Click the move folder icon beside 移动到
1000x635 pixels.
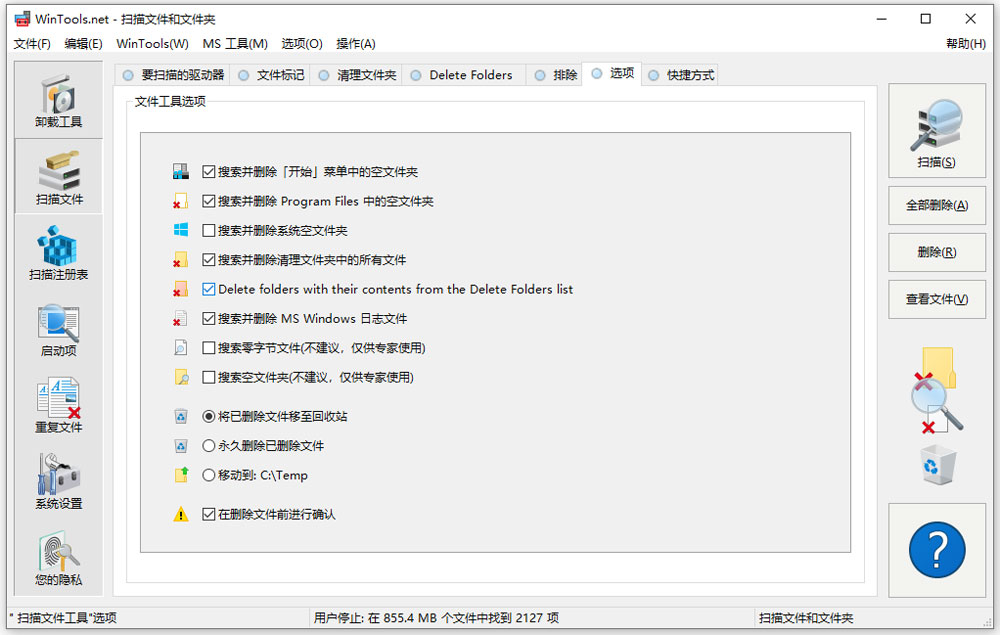click(x=180, y=475)
